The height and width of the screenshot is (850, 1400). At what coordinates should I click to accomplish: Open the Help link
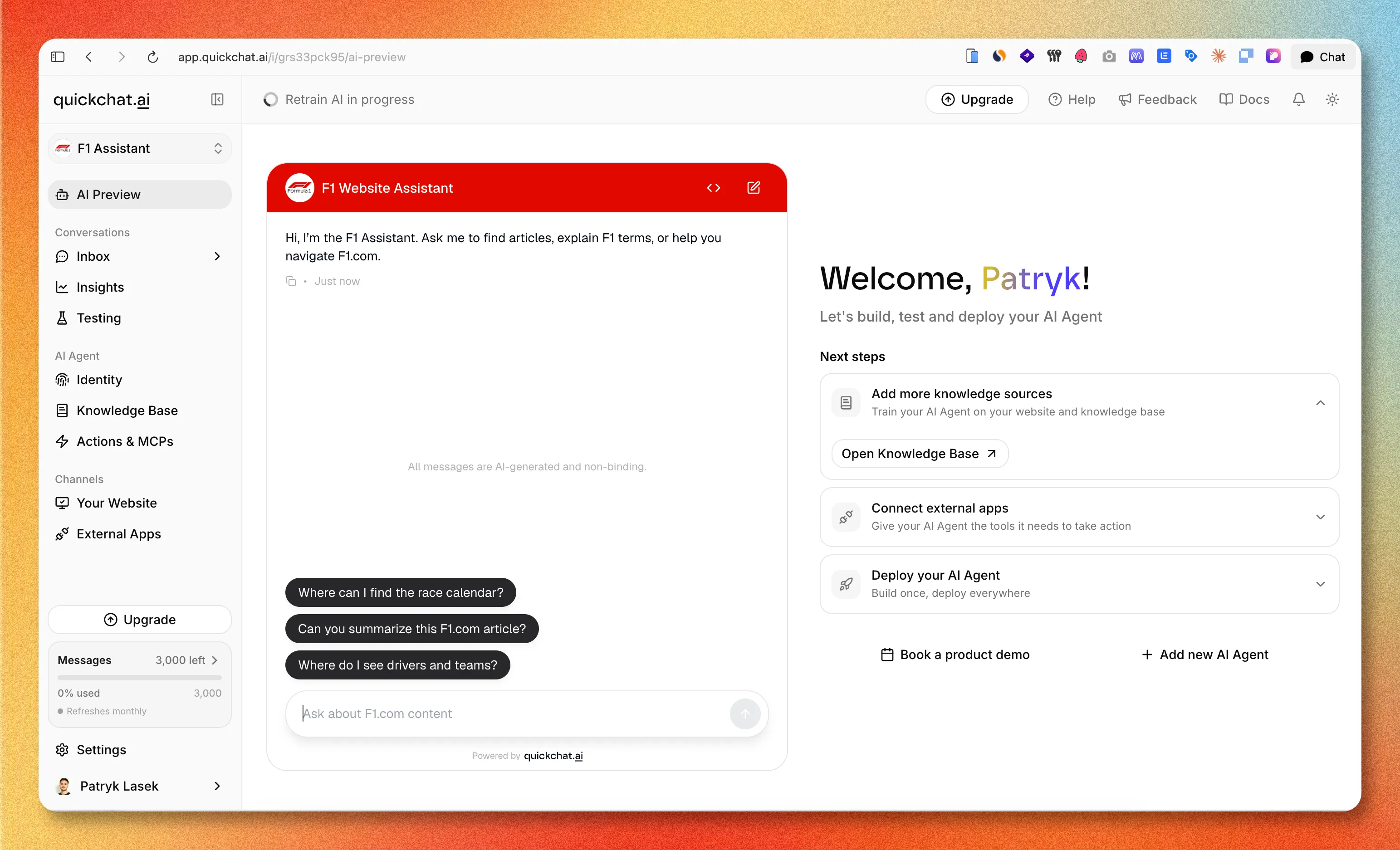coord(1072,99)
